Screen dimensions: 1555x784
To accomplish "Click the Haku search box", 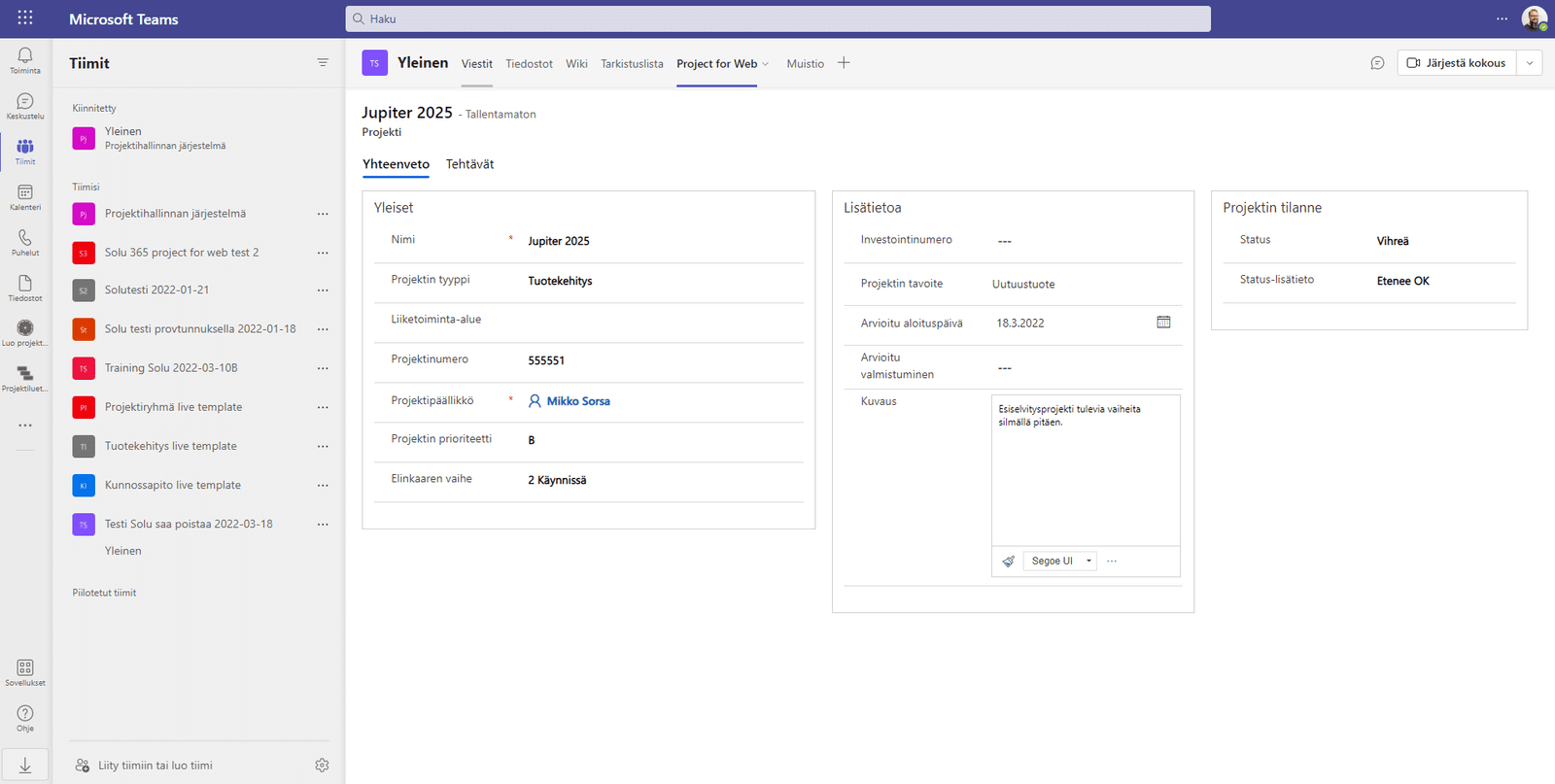I will click(x=777, y=18).
